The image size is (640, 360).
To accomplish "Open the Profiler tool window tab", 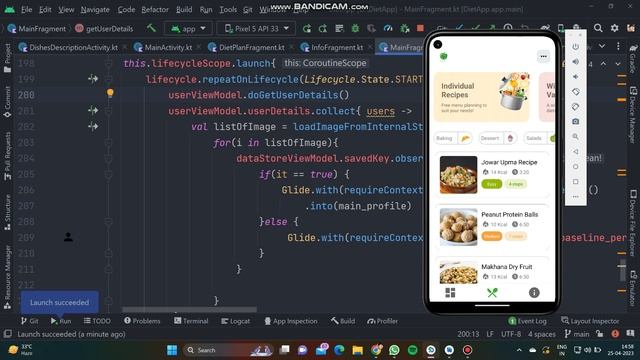I will click(382, 321).
